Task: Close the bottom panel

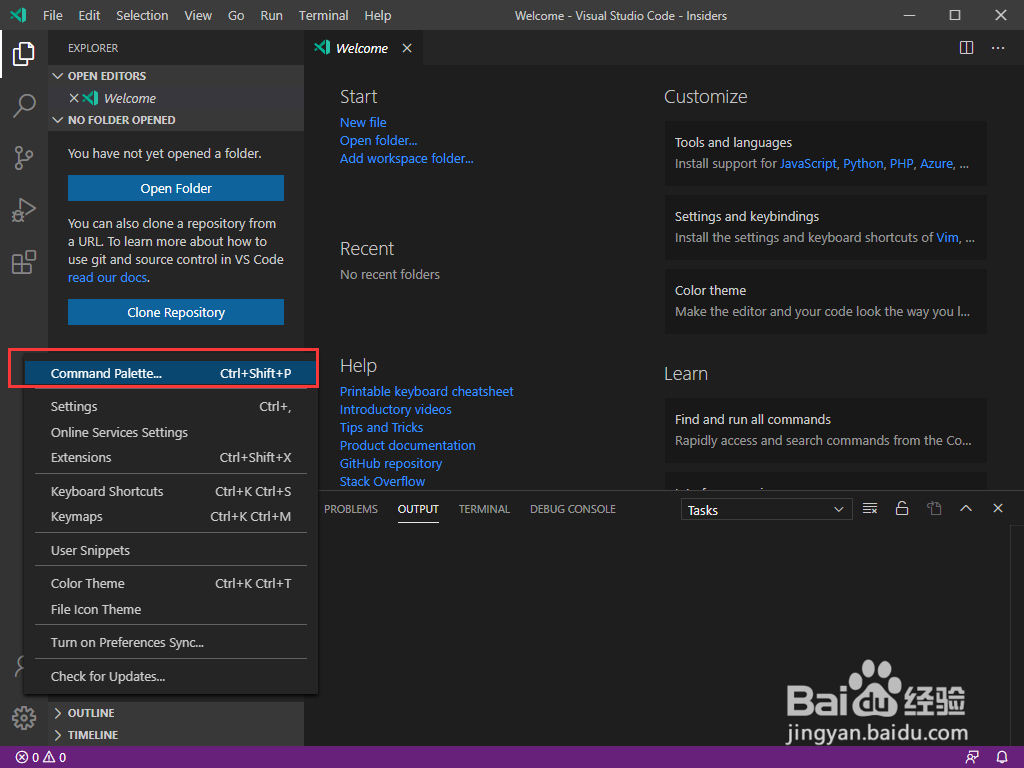Action: pos(998,508)
